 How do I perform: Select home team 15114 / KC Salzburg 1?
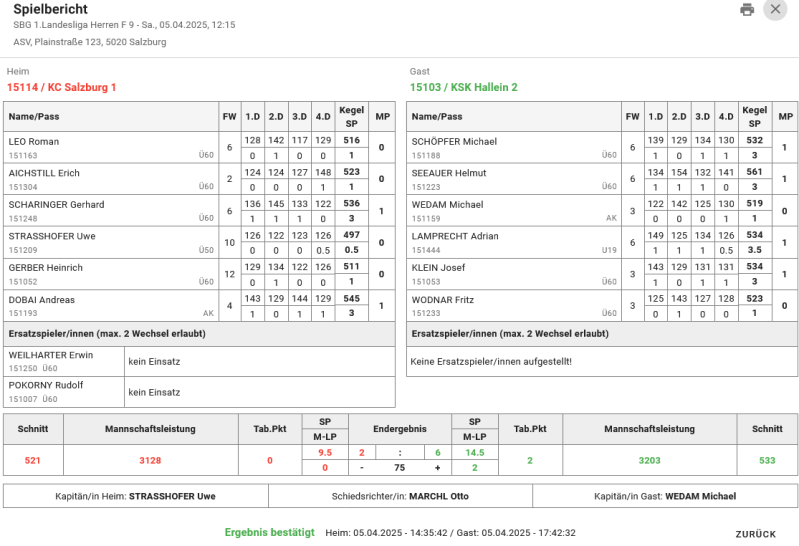click(x=61, y=87)
